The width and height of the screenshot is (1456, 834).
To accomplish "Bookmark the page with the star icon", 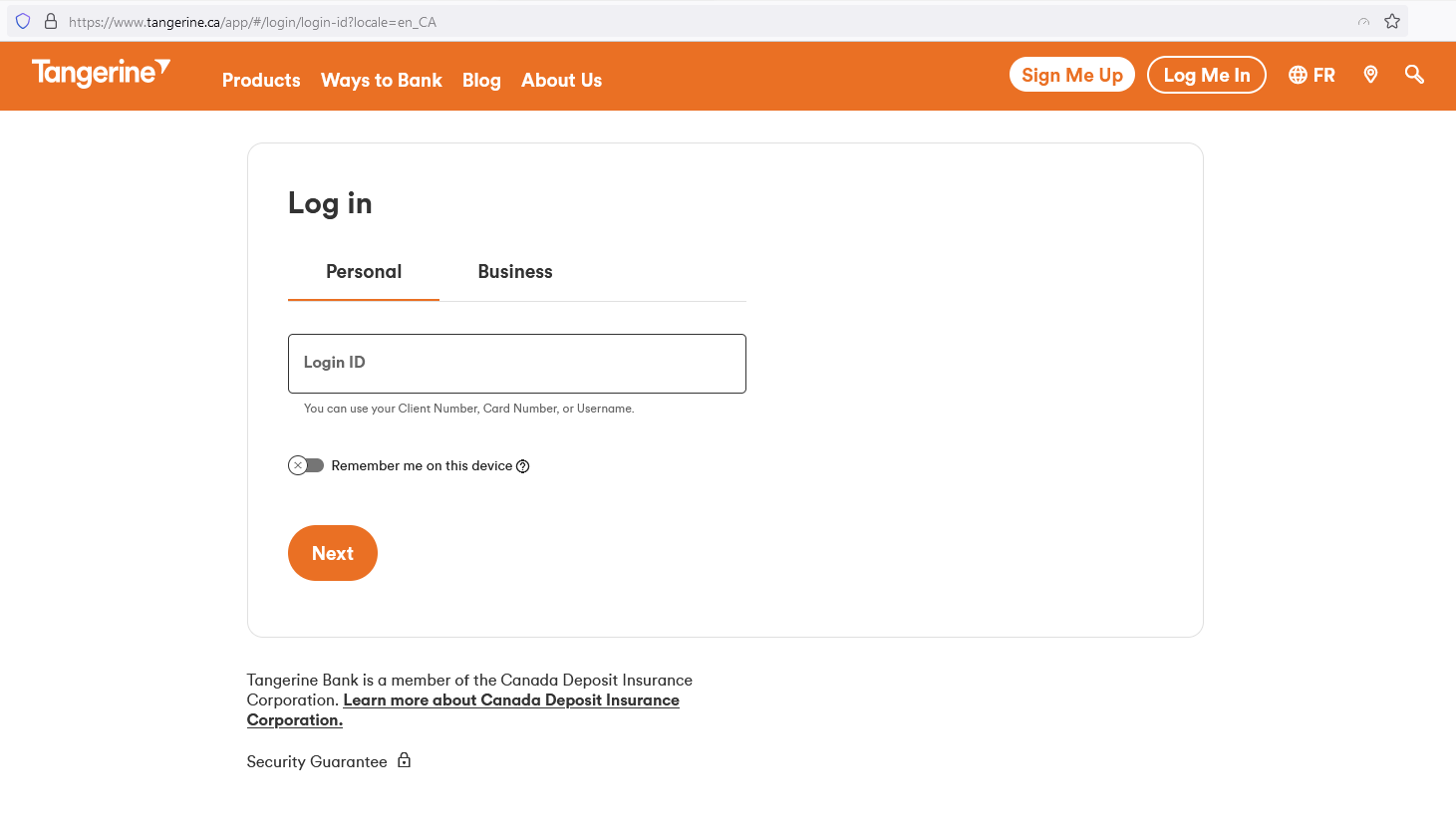I will 1394,20.
